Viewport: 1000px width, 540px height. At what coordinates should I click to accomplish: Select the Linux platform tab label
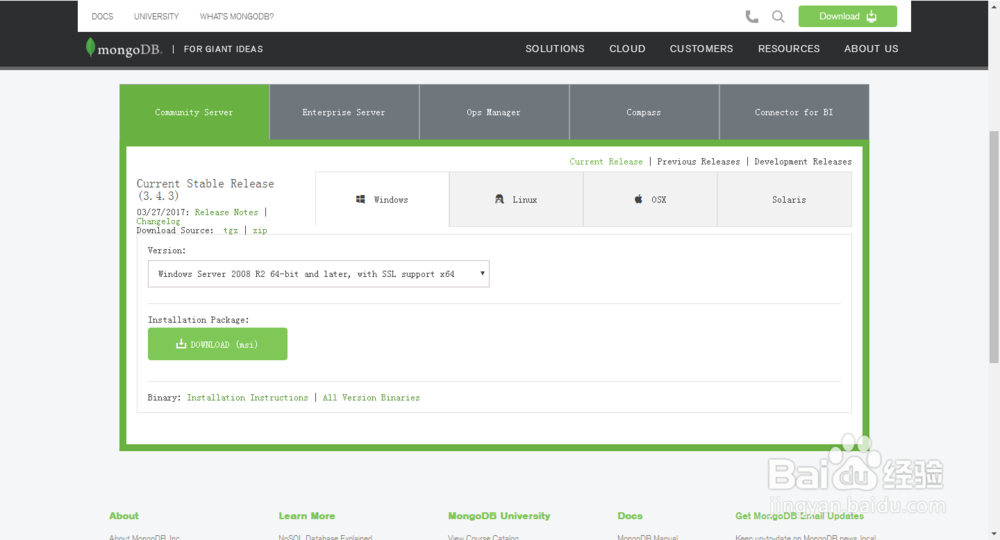click(525, 200)
